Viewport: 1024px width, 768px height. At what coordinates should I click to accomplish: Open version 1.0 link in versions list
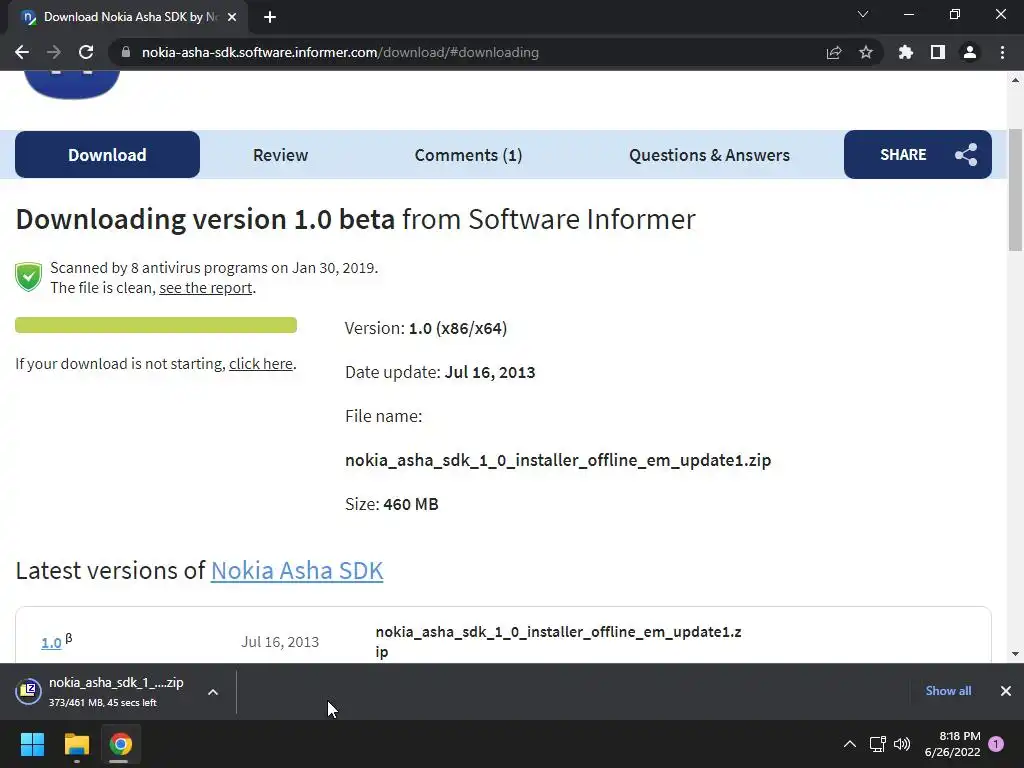click(x=51, y=643)
